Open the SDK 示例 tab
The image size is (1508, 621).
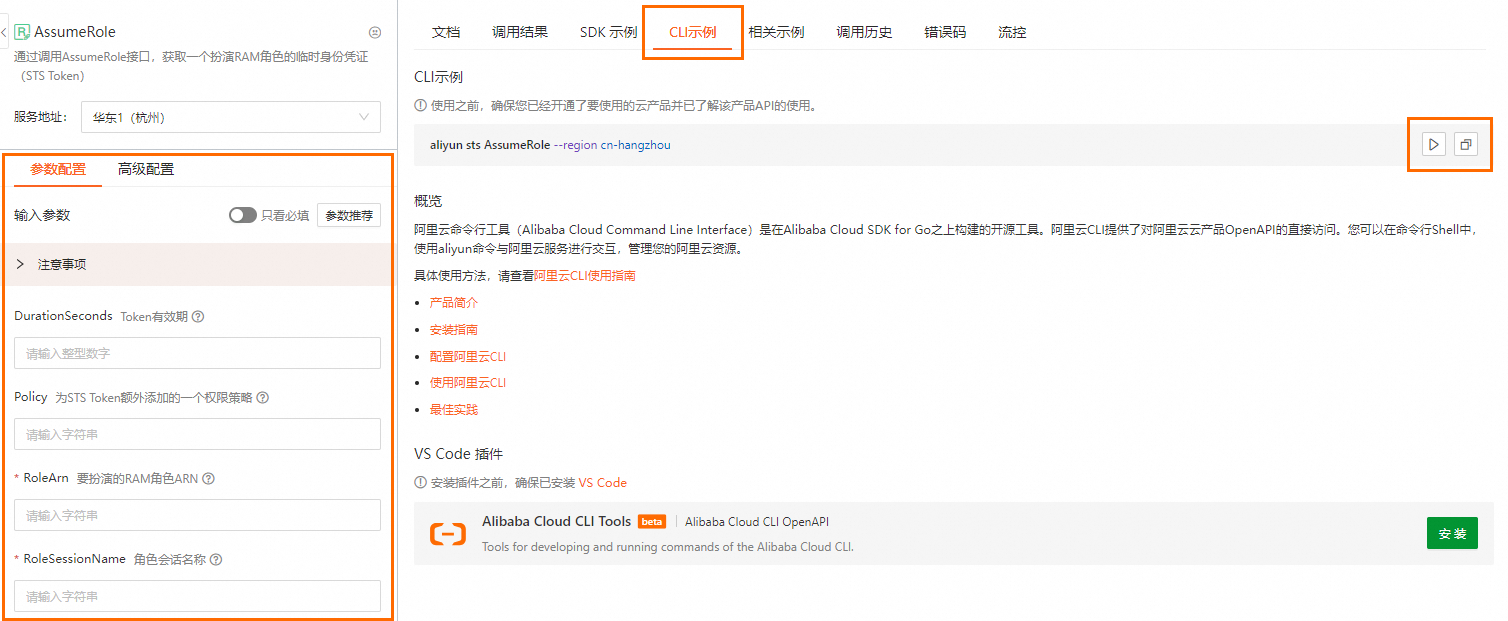tap(608, 32)
